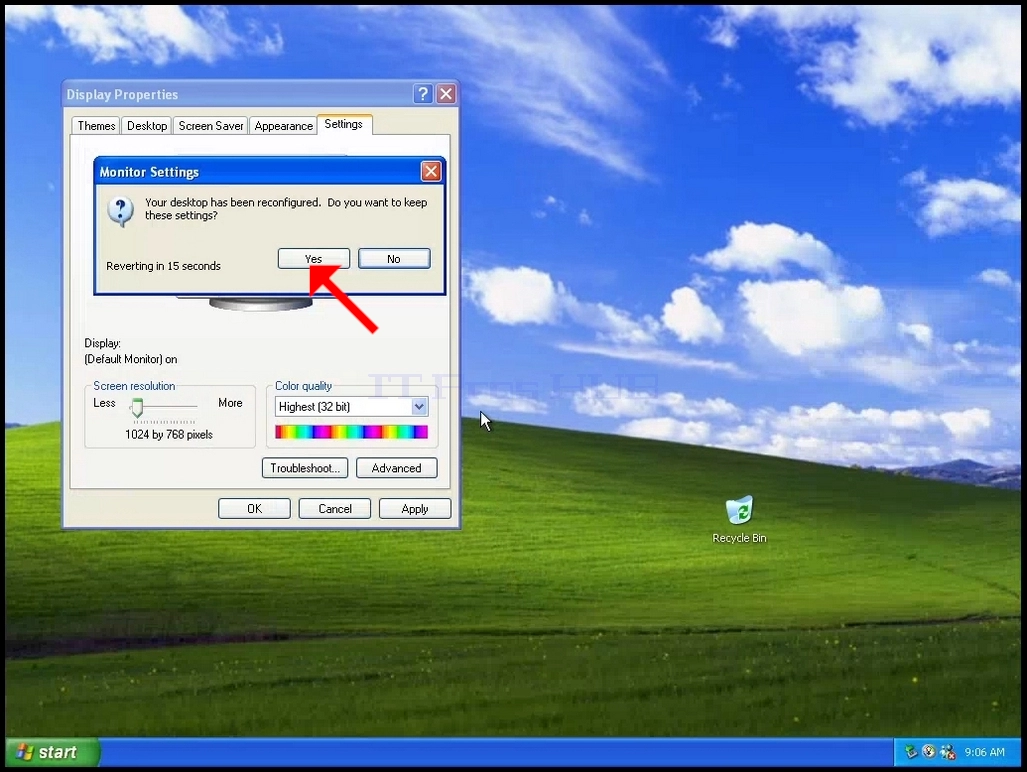Confirm keeping settings with Yes button
This screenshot has height=772, width=1027.
314,259
